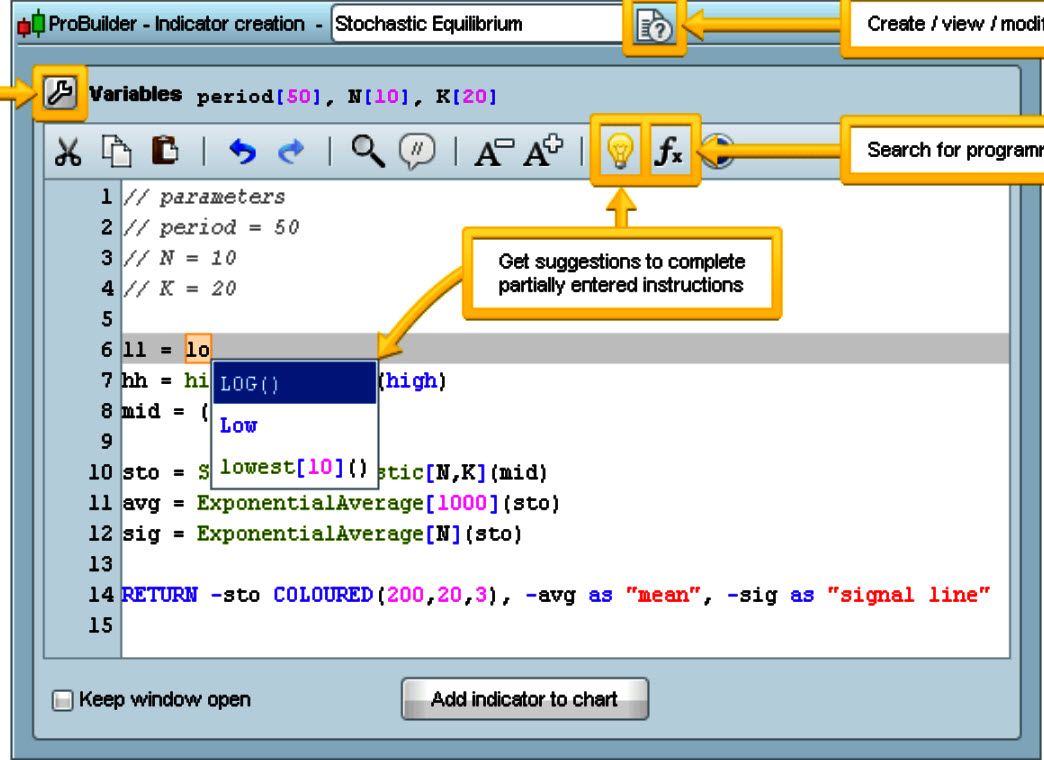This screenshot has width=1044, height=760.
Task: Increase font size with the A+ icon
Action: click(x=541, y=150)
